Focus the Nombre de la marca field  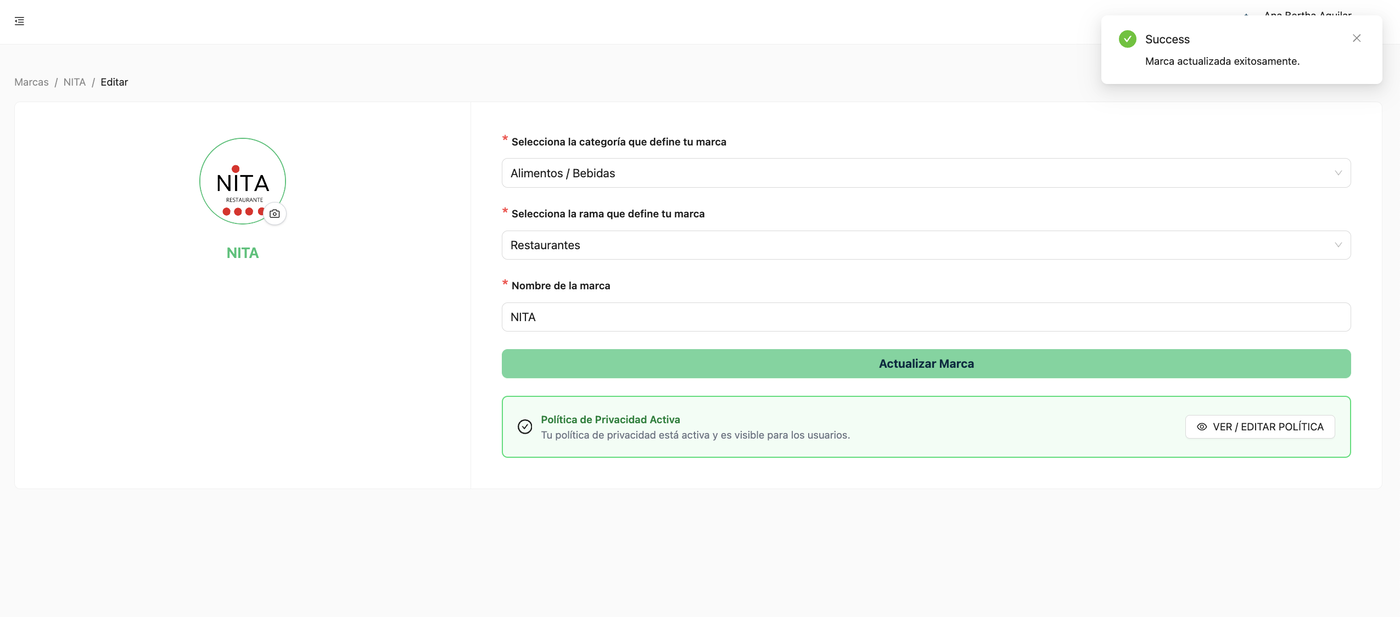pyautogui.click(x=926, y=317)
